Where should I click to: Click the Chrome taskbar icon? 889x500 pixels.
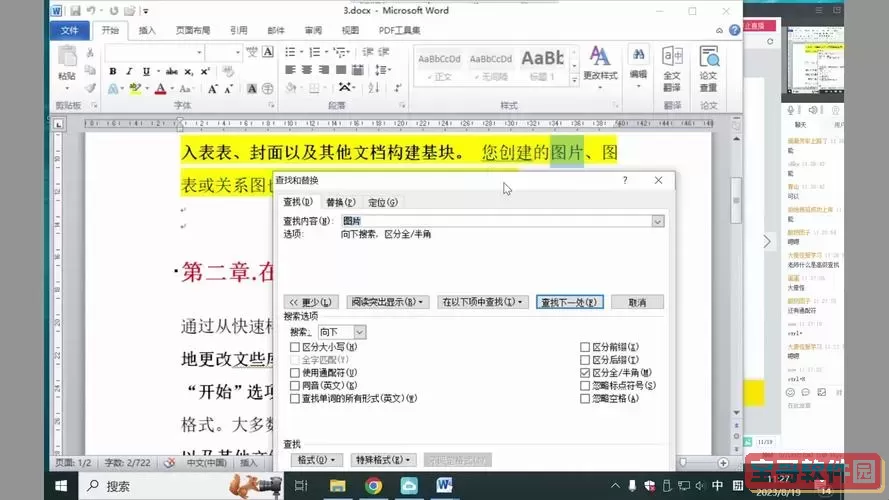point(374,486)
